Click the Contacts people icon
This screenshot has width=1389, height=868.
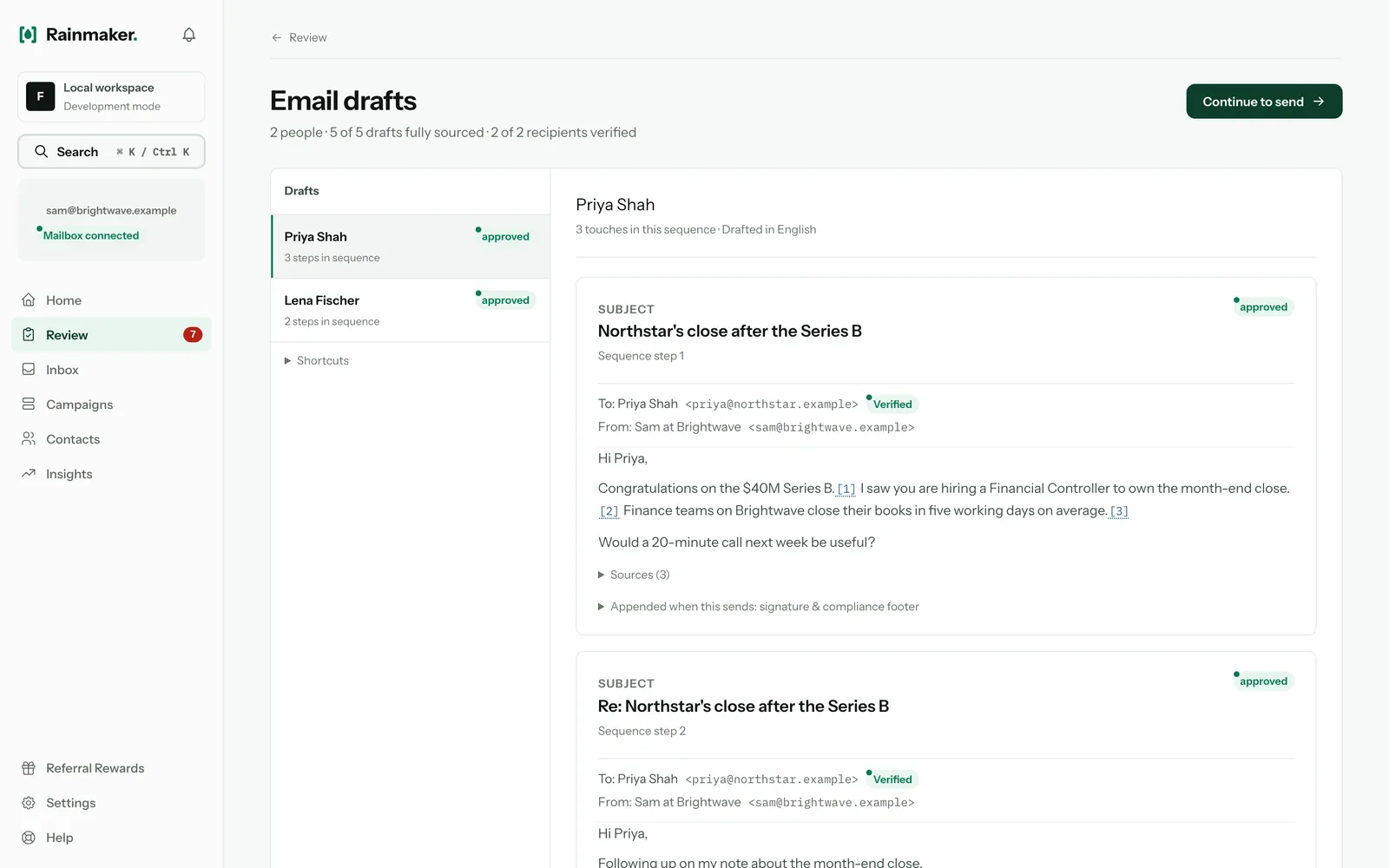29,438
